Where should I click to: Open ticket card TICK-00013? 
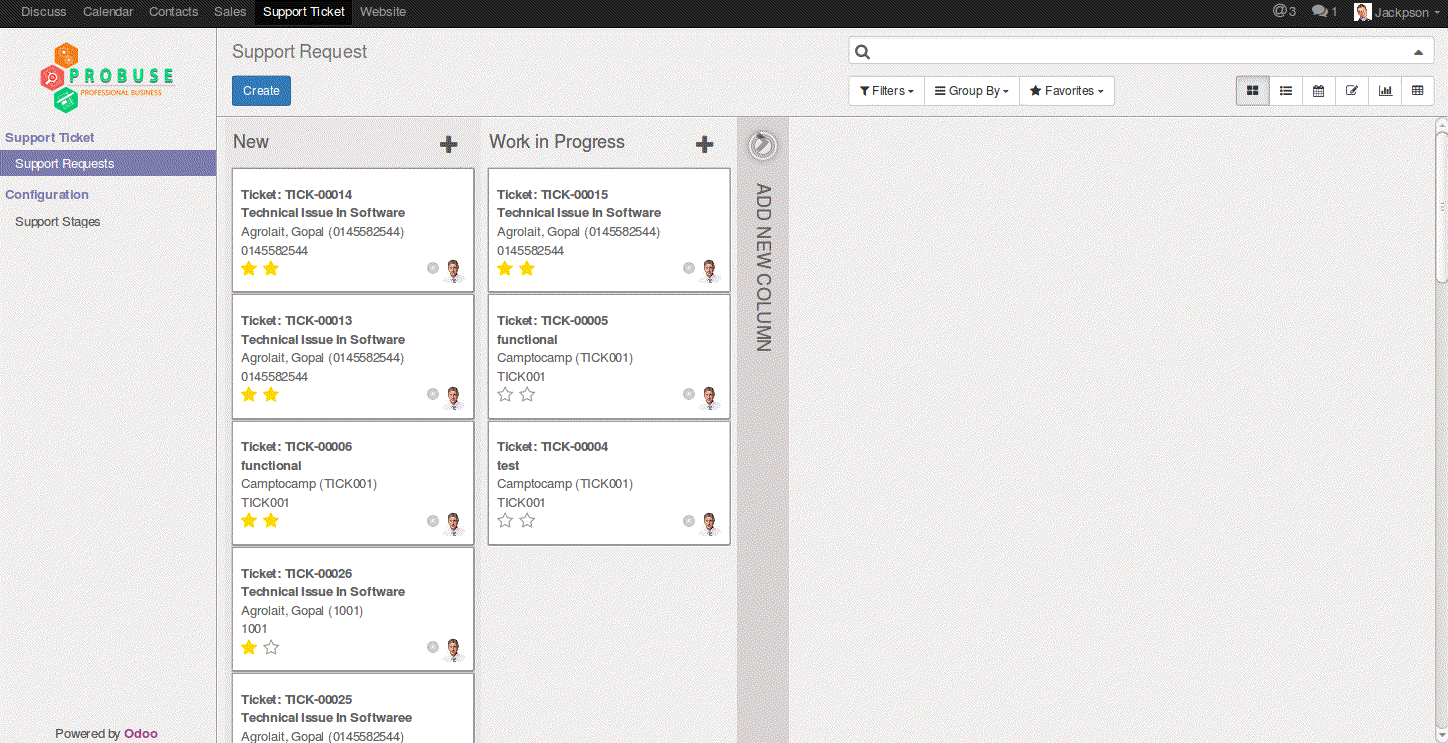point(353,356)
